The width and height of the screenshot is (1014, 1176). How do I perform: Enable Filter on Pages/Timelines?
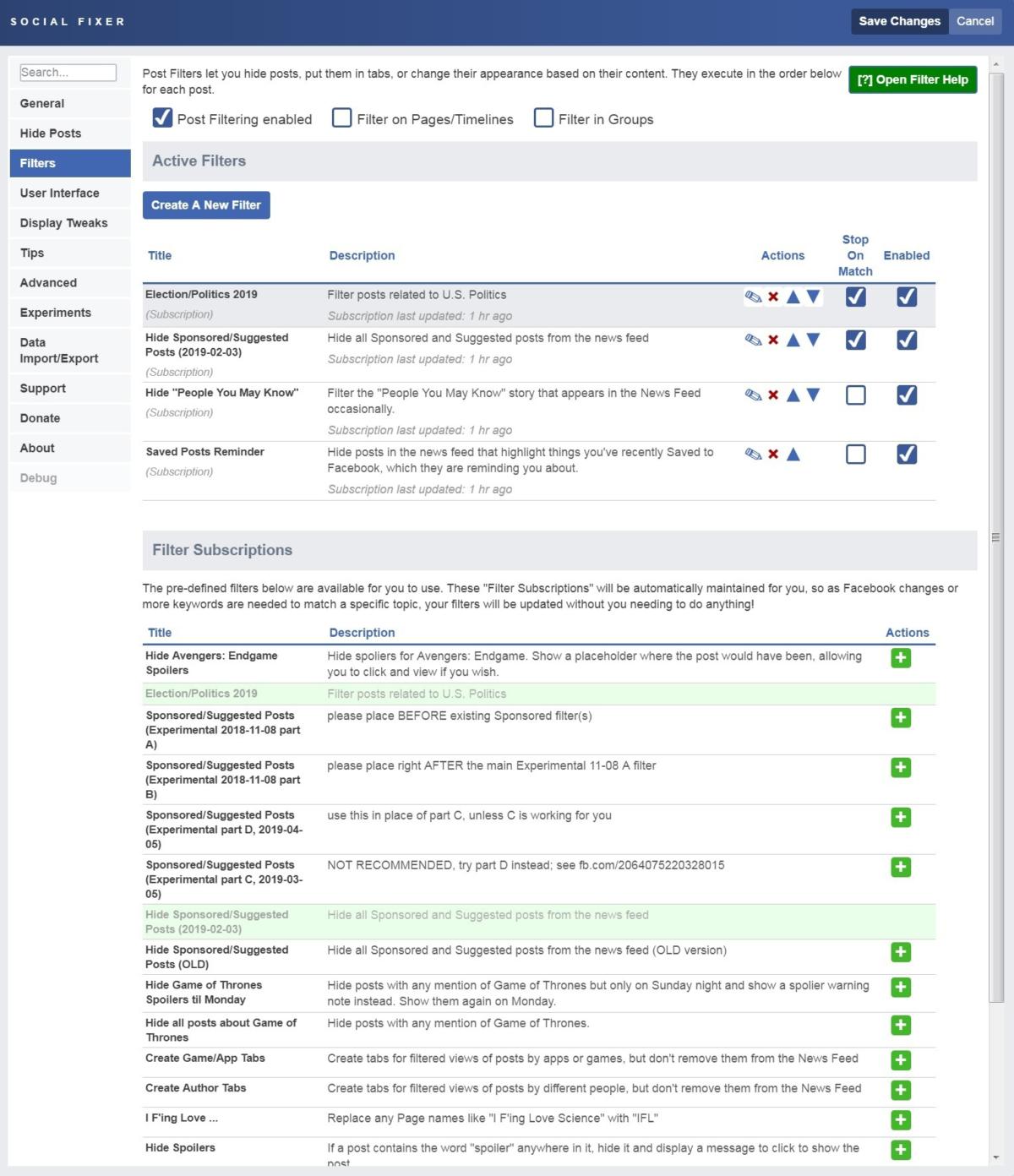342,118
